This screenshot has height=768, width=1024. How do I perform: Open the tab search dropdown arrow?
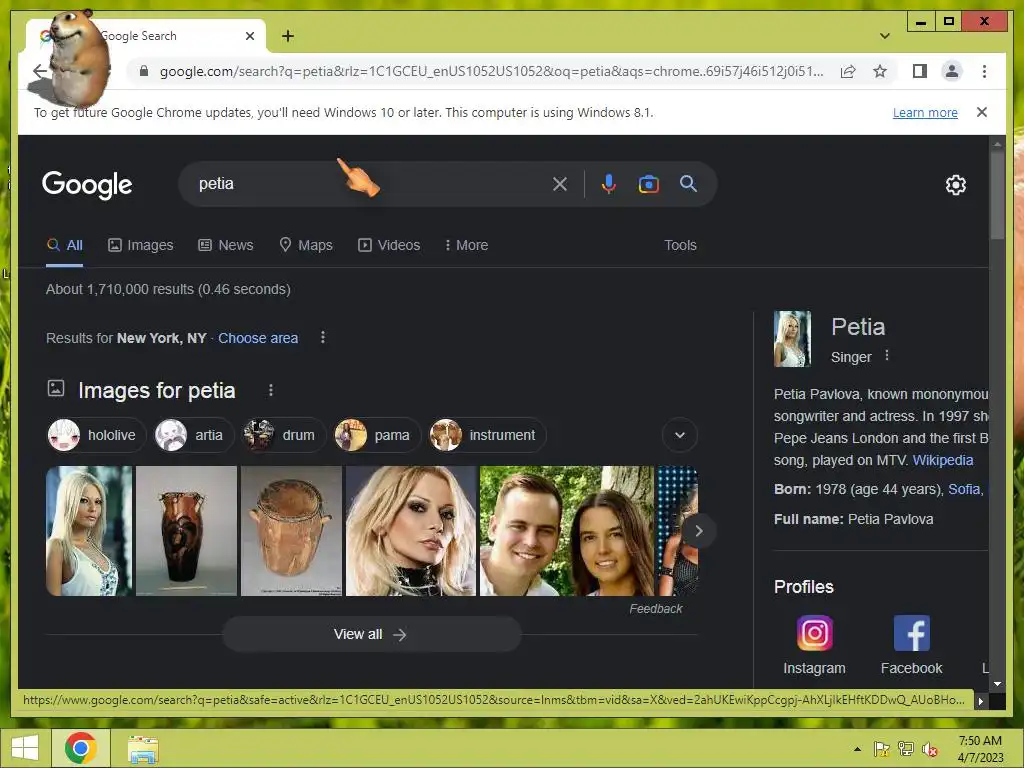(885, 36)
